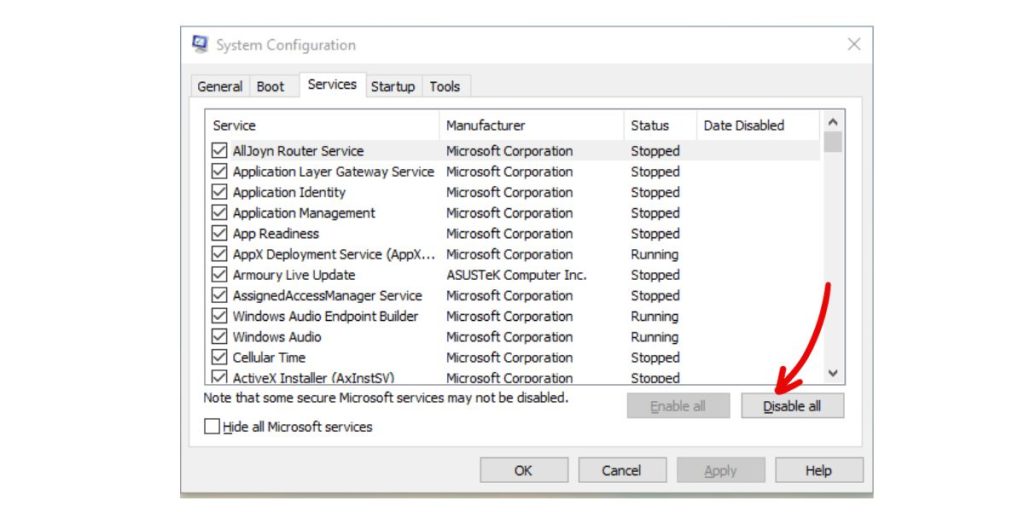Uncheck AppX Deployment Service

219,254
